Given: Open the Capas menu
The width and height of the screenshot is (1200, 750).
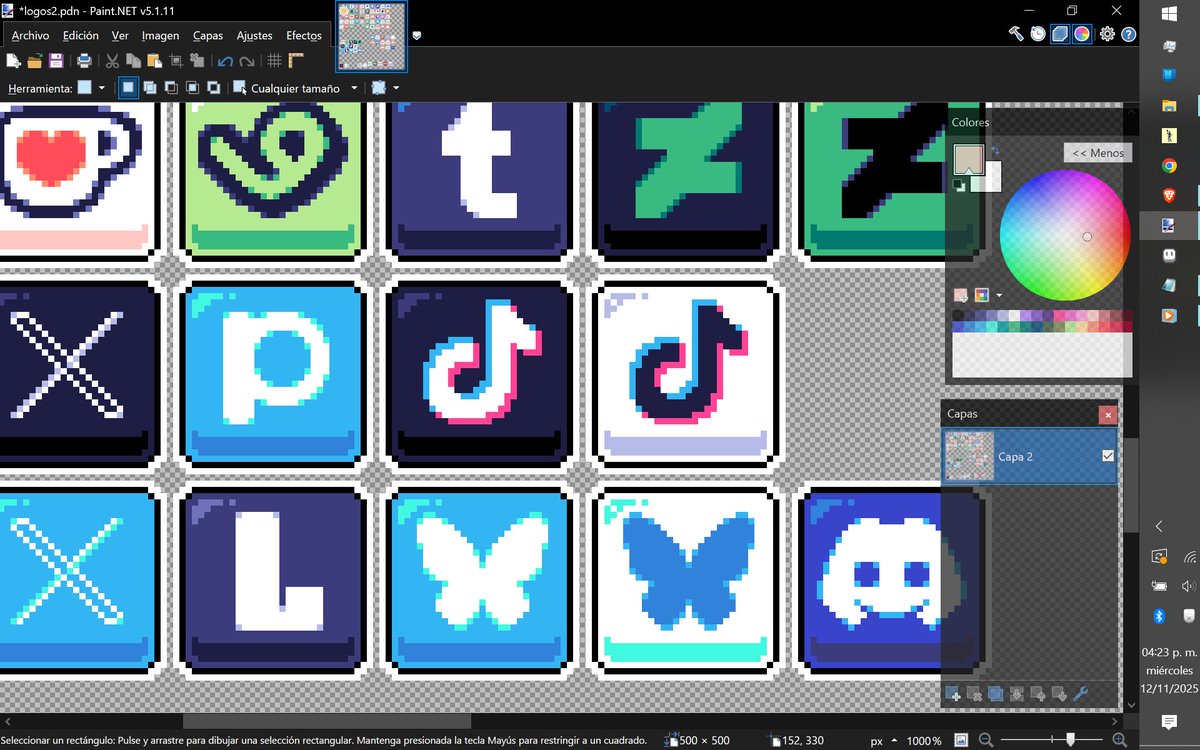Looking at the screenshot, I should point(208,35).
